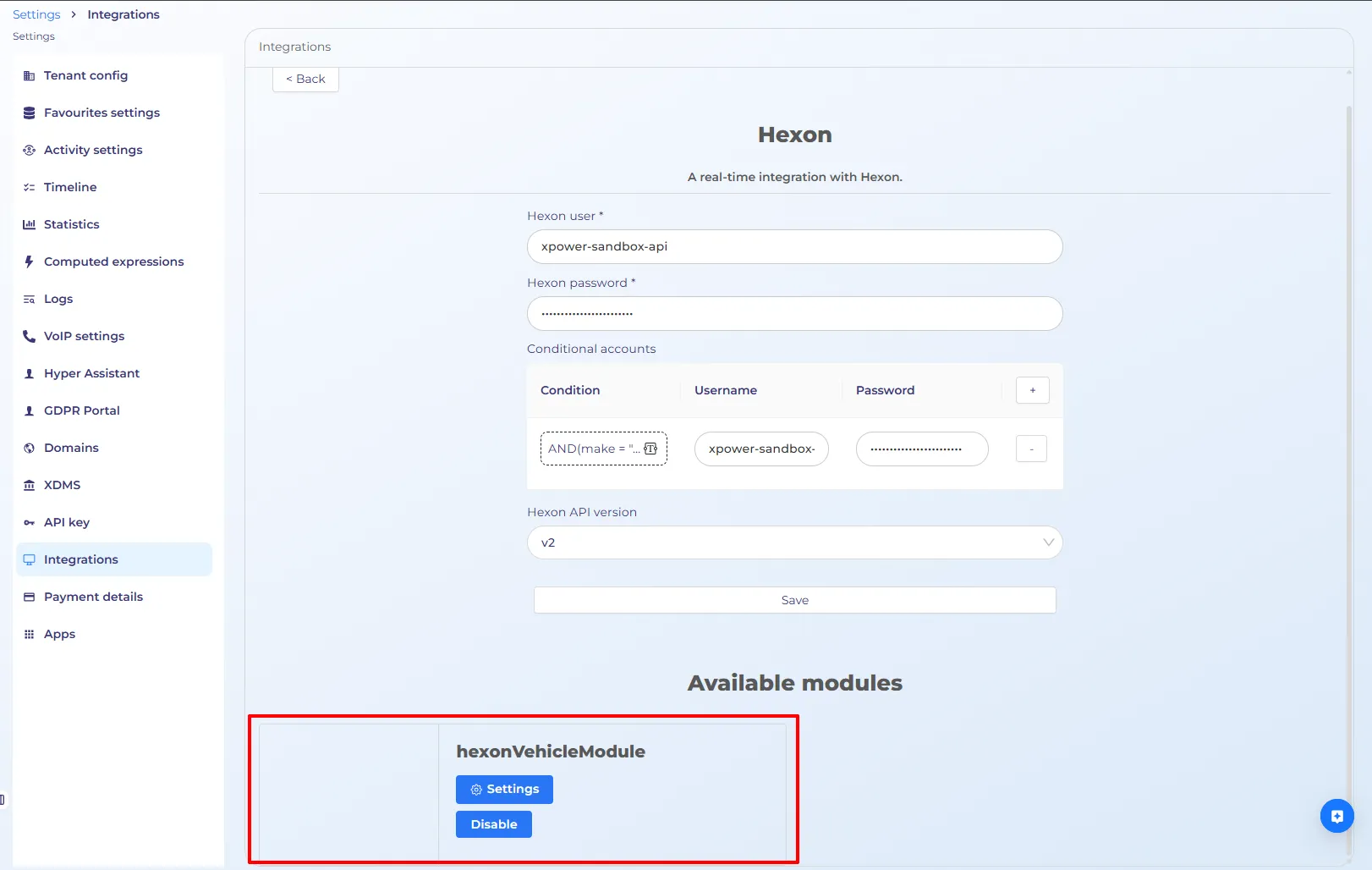Click the Hexon password field
This screenshot has width=1372, height=870.
794,313
